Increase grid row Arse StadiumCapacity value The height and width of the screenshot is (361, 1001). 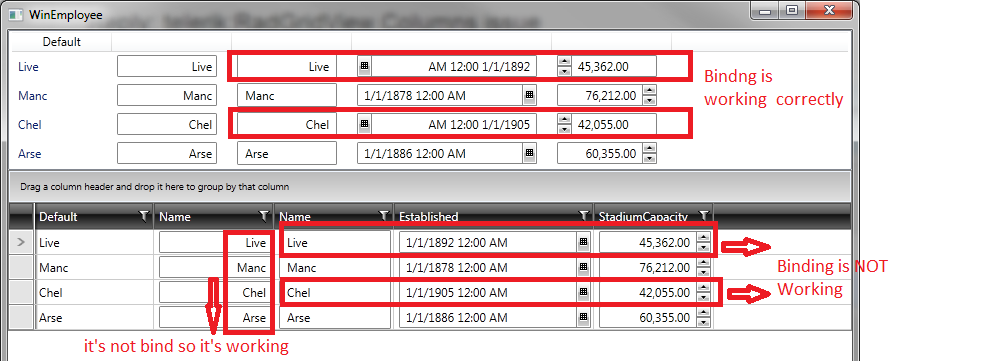point(704,312)
